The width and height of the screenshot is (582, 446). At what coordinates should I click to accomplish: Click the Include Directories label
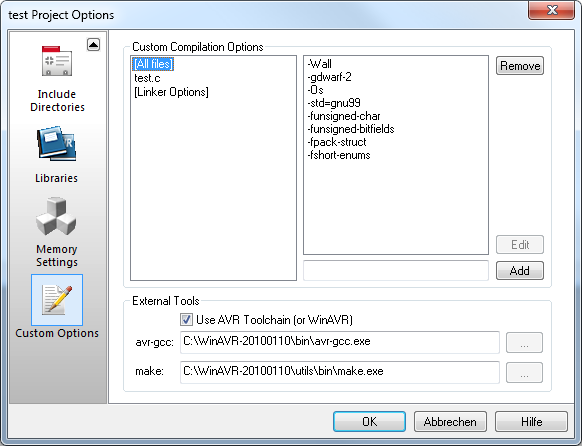click(x=57, y=101)
